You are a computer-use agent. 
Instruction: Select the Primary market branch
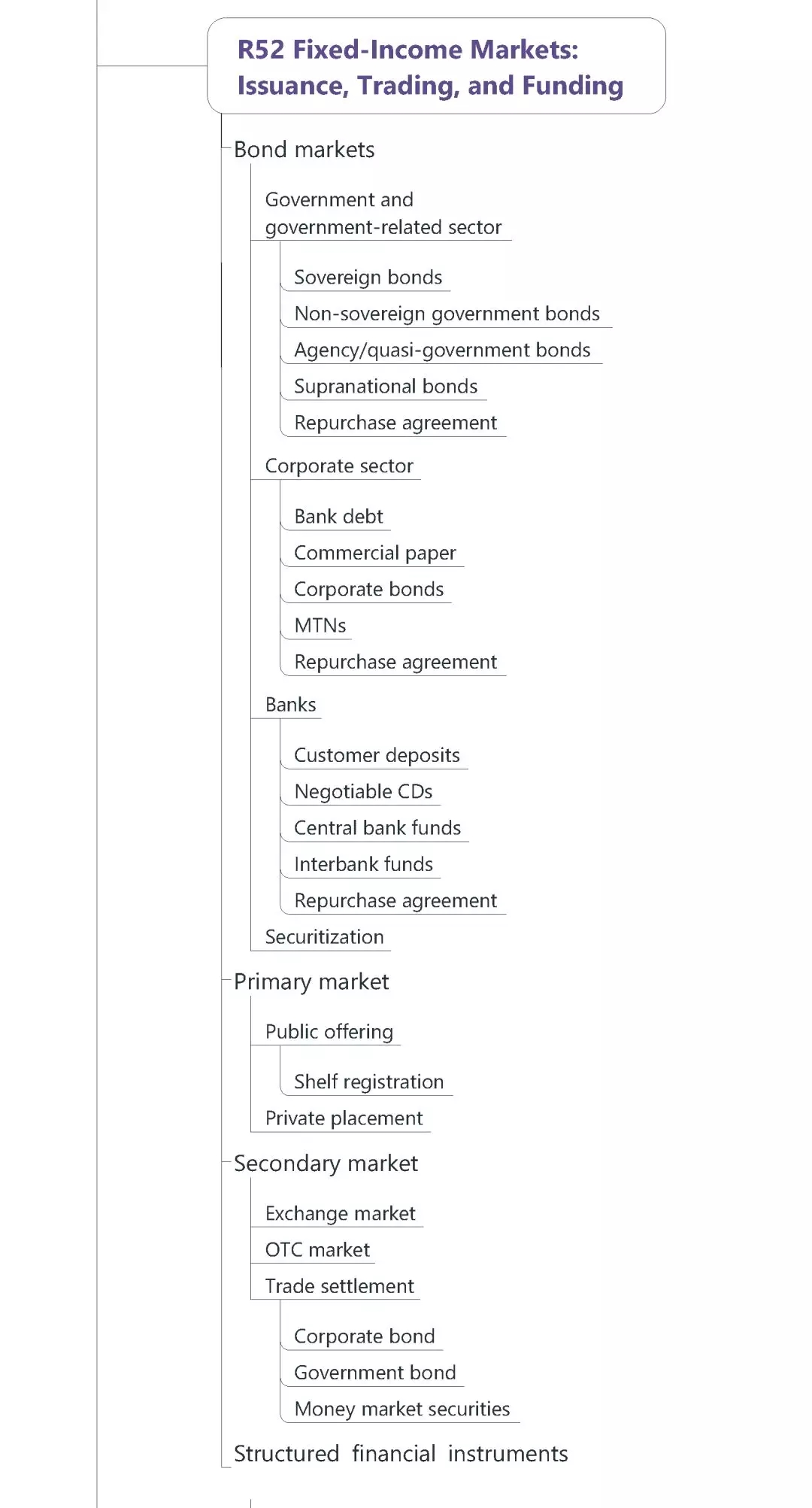311,982
